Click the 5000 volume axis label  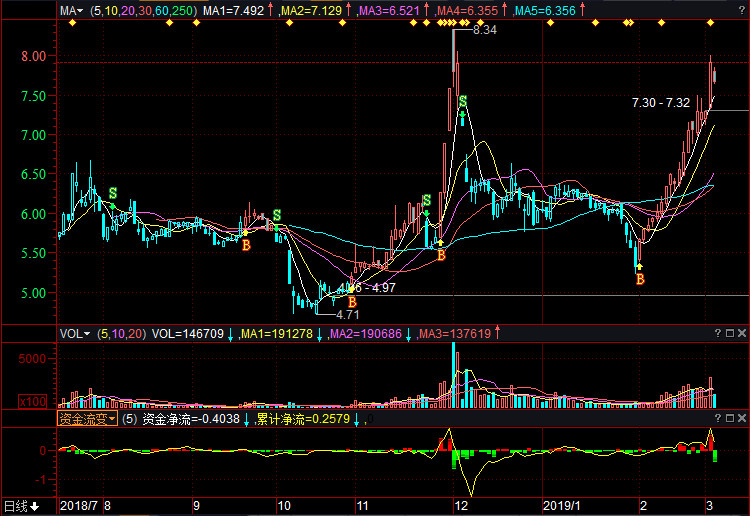(32, 359)
